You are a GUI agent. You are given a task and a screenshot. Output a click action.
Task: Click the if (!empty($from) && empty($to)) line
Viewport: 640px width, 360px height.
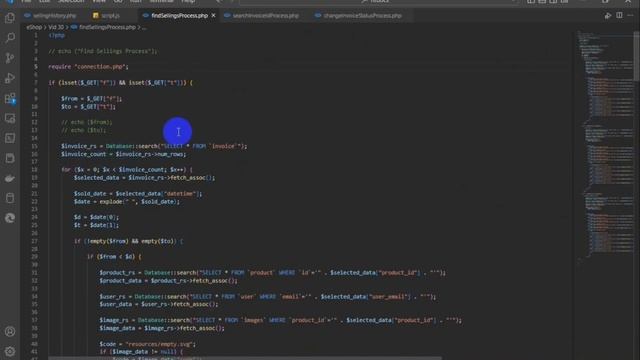(128, 241)
